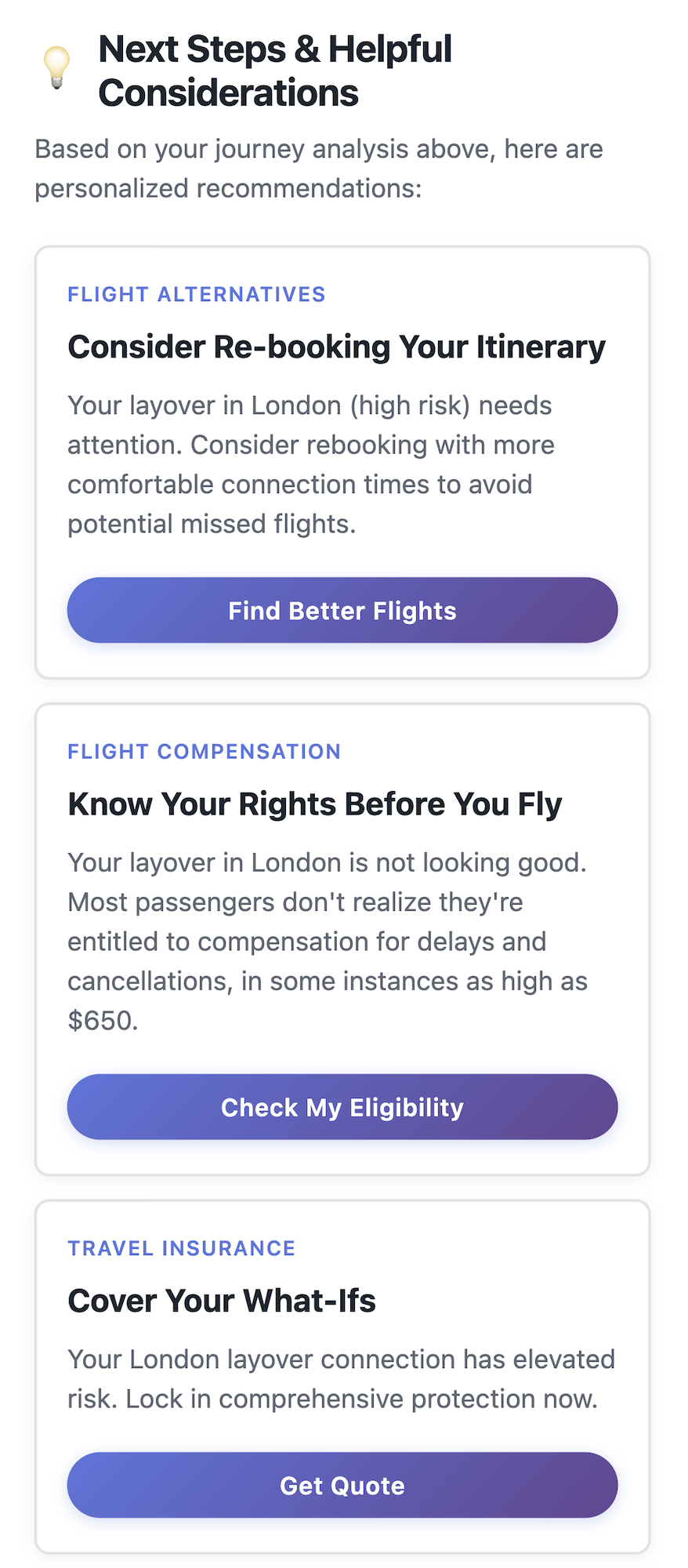The image size is (688, 1568).
Task: Click the lightbulb icon beside the heading
Action: point(56,67)
